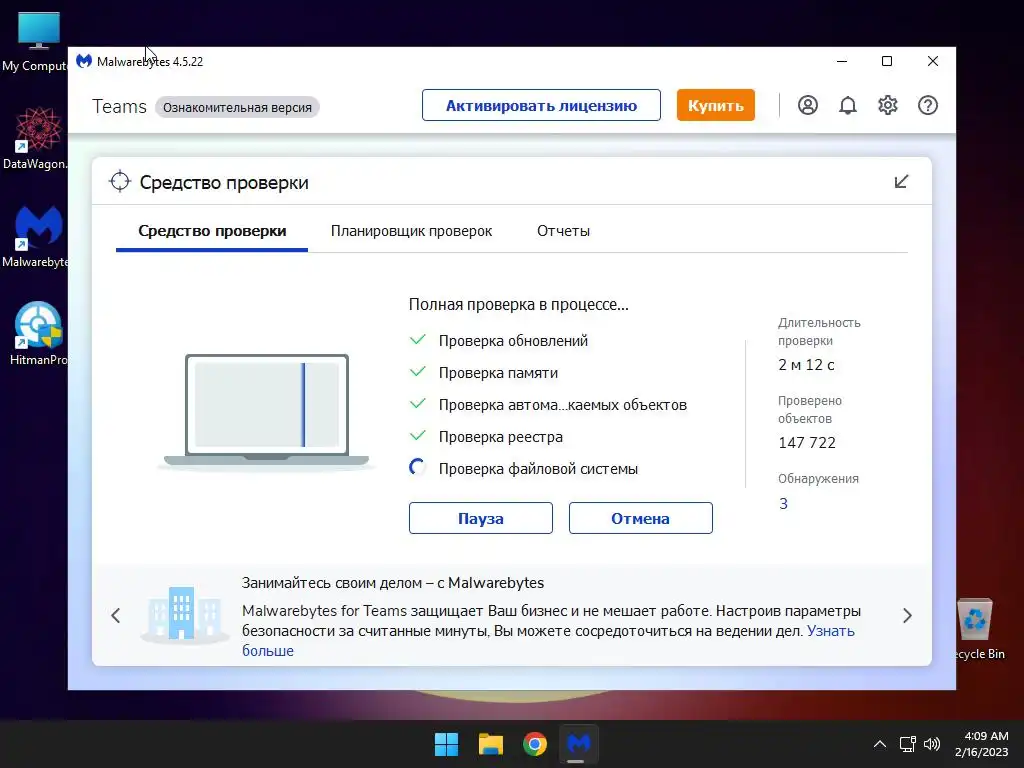Image resolution: width=1024 pixels, height=768 pixels.
Task: Click the scan duration value 2 м 12 с
Action: pyautogui.click(x=807, y=365)
